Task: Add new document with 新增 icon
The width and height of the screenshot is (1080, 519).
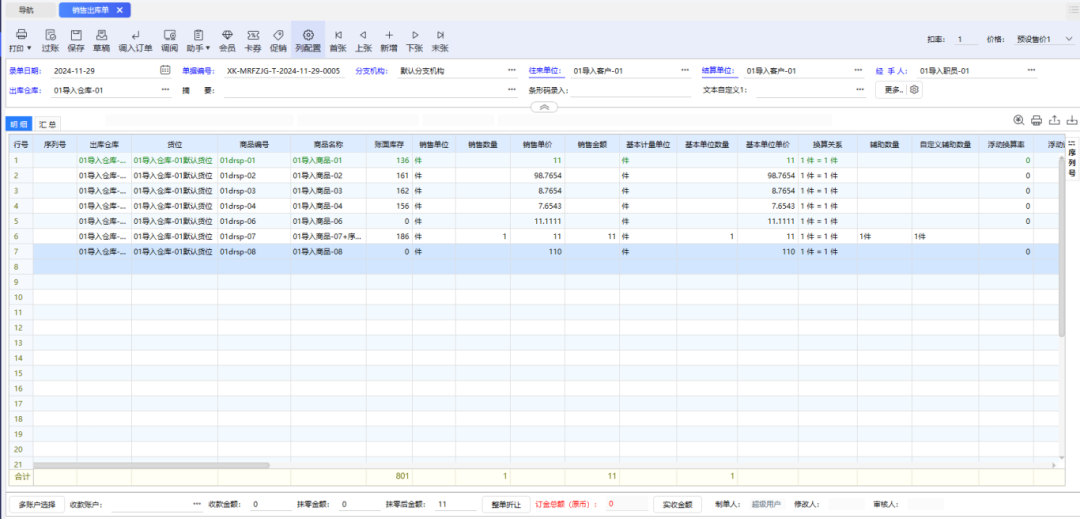Action: point(389,39)
